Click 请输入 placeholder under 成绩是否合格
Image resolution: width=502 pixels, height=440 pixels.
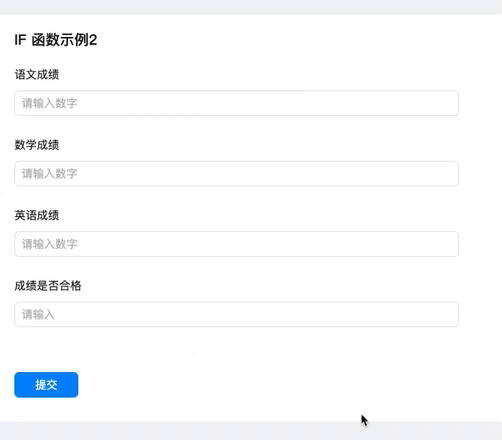pos(38,314)
